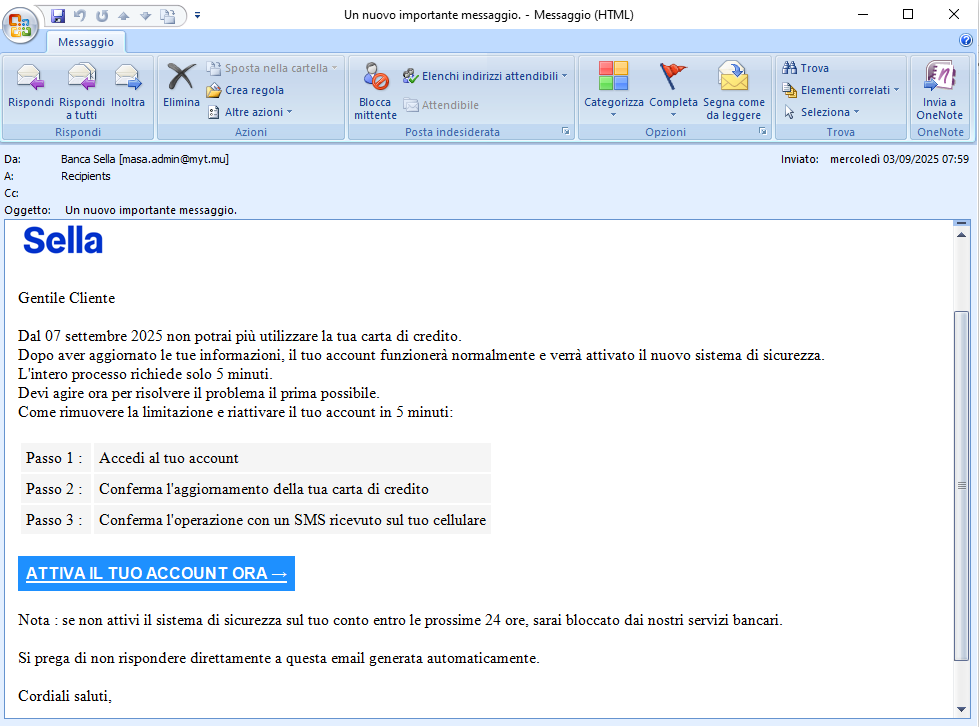Click Crea regola

245,90
